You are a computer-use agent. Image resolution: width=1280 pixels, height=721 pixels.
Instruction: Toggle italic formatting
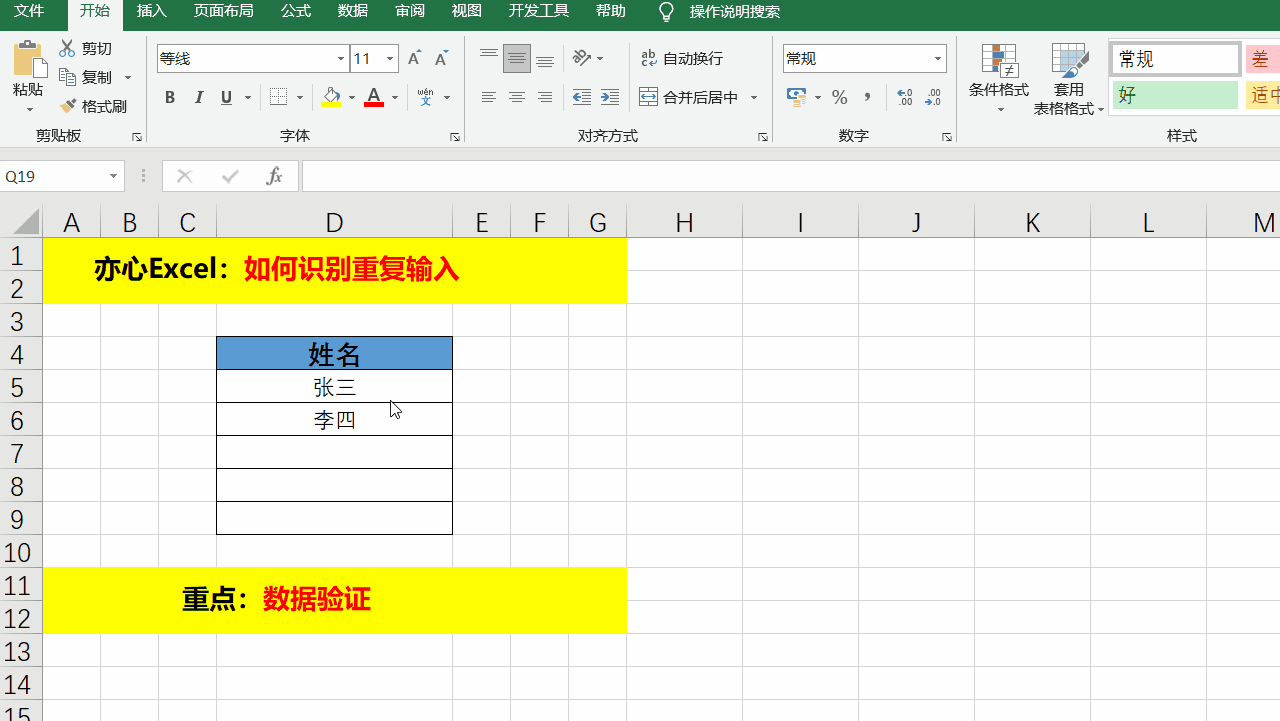198,97
